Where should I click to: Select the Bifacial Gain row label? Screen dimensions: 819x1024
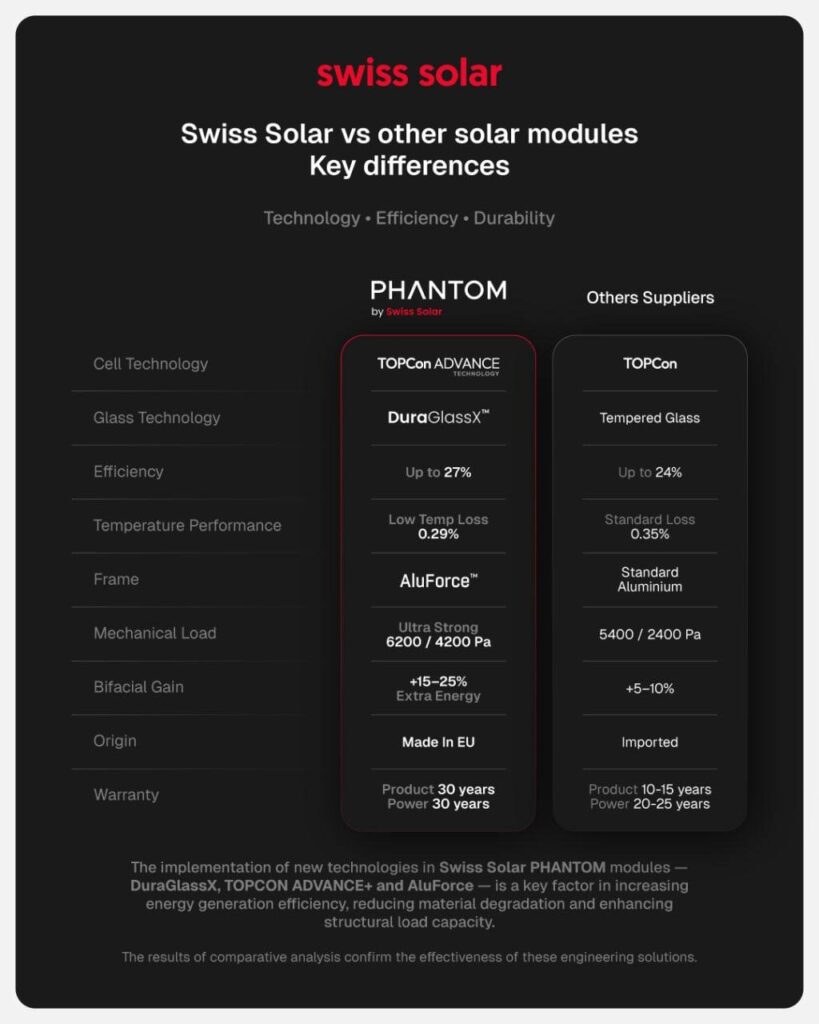138,688
